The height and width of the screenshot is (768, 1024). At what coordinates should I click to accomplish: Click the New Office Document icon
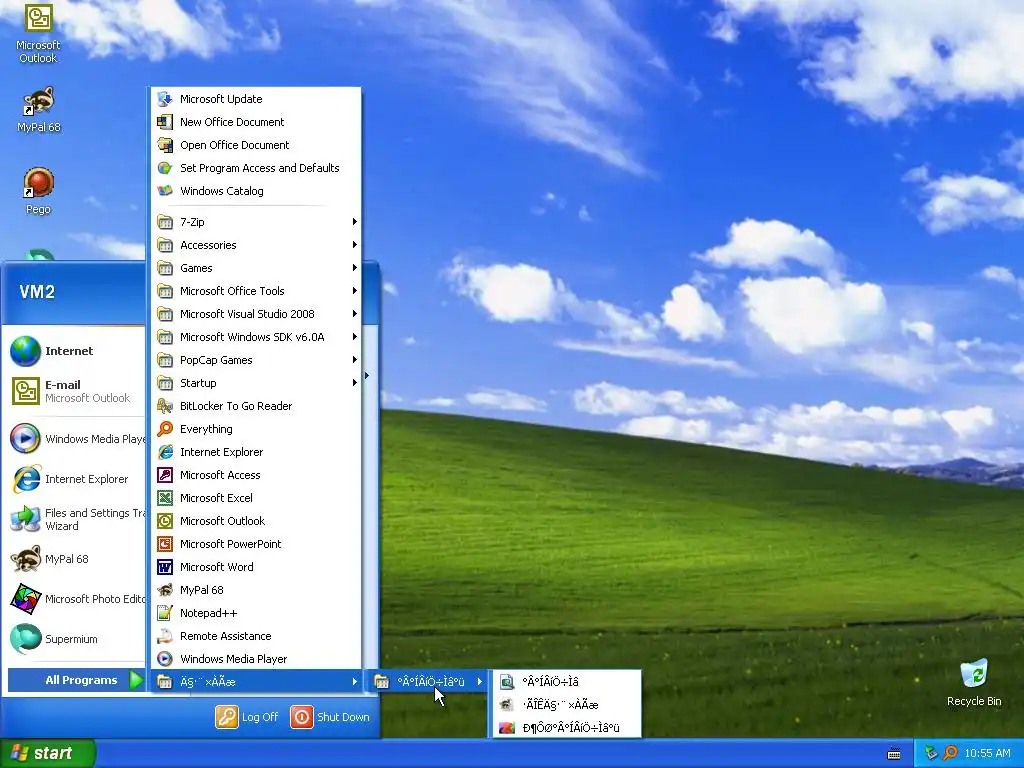tap(165, 122)
